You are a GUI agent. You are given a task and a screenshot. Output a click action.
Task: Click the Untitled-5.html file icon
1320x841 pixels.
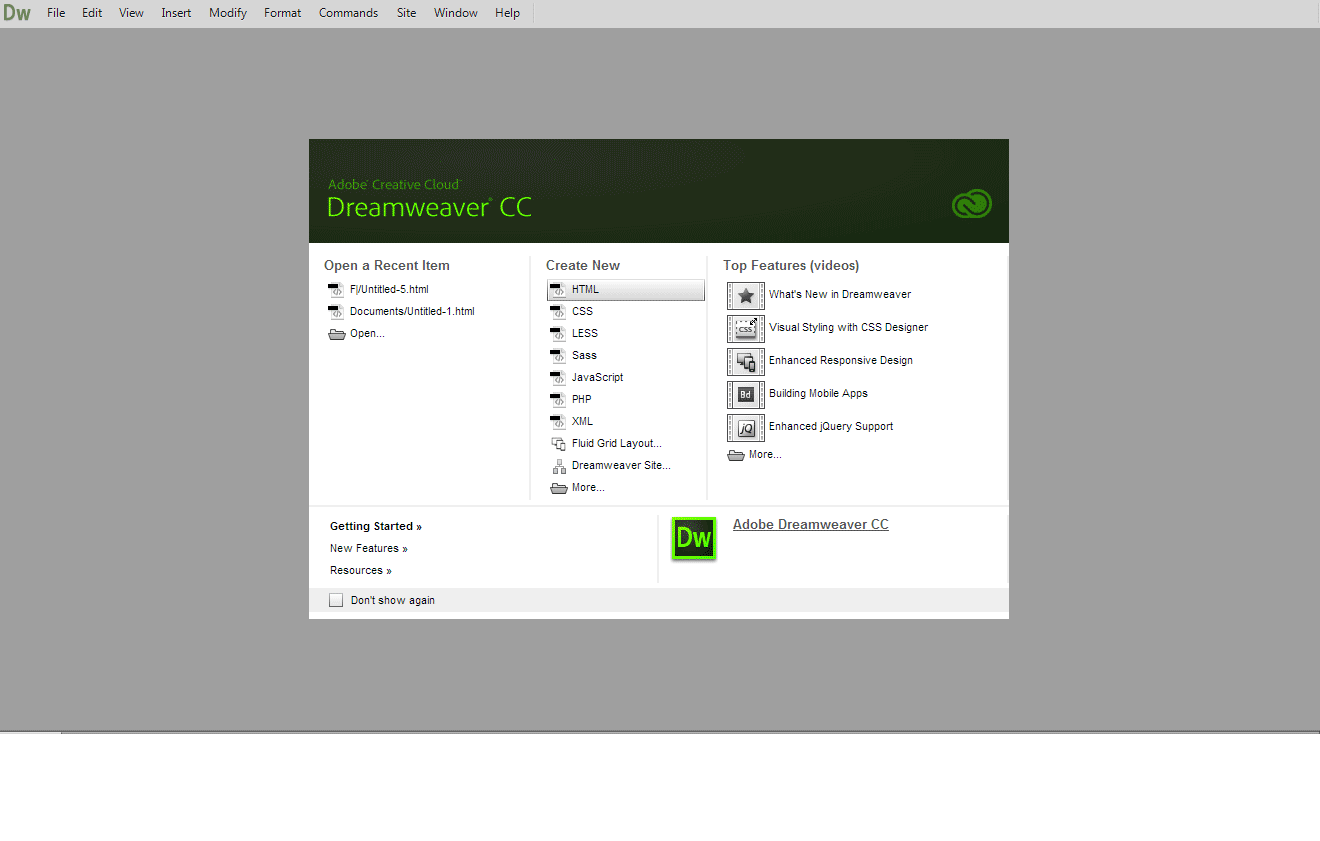(x=336, y=290)
